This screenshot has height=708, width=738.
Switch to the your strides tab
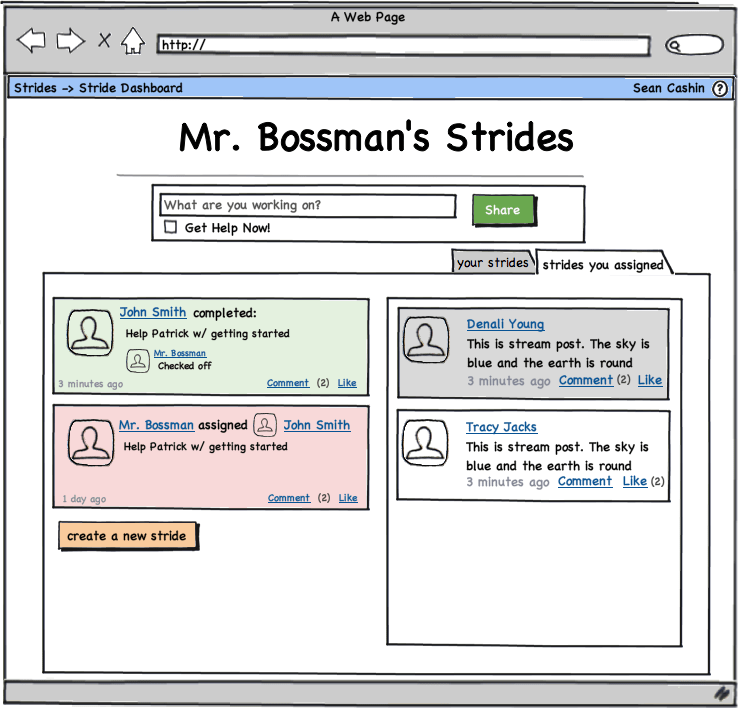tap(492, 263)
